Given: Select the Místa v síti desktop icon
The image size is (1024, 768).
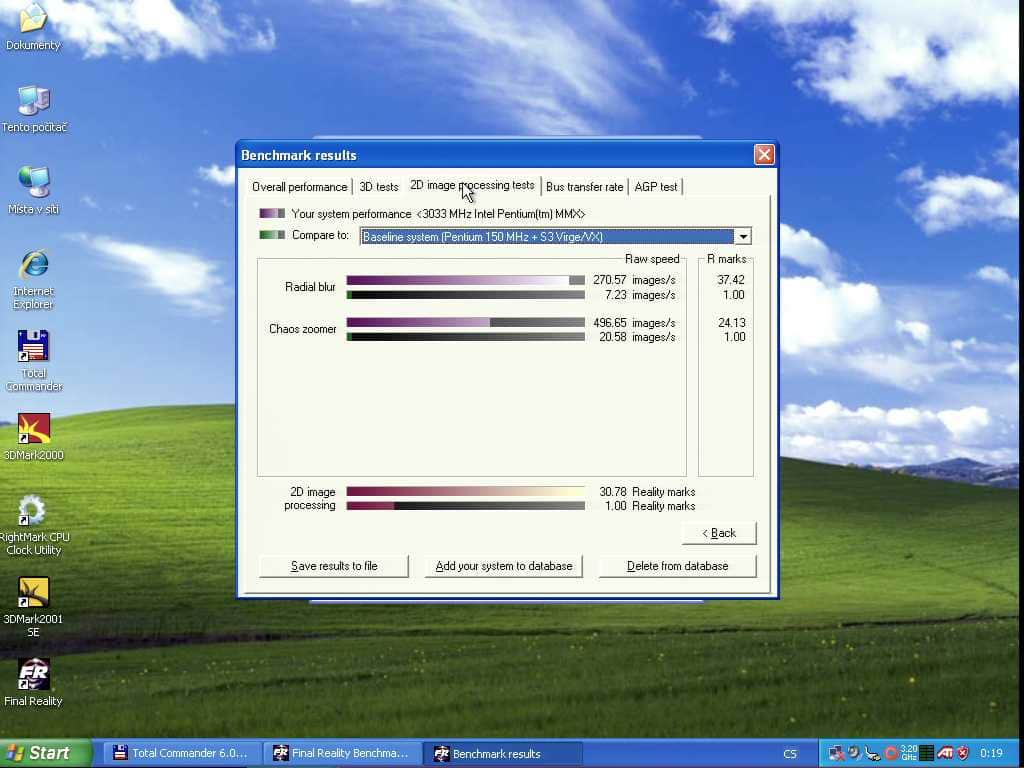Looking at the screenshot, I should pos(33,191).
